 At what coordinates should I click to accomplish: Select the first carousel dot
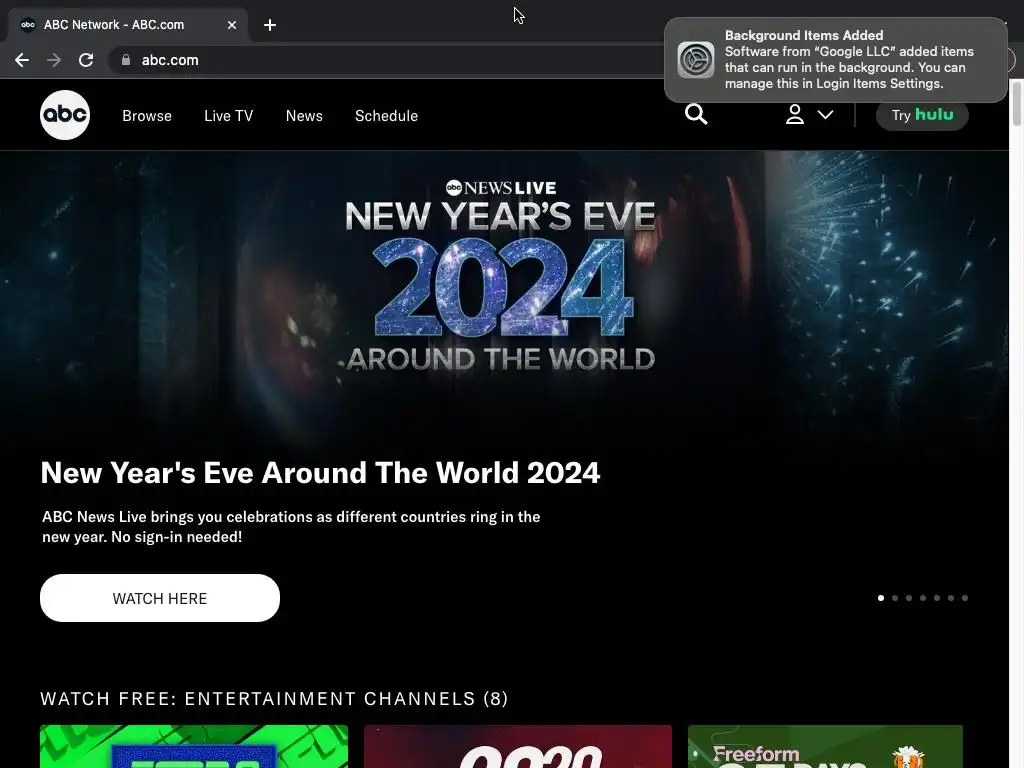[x=881, y=598]
